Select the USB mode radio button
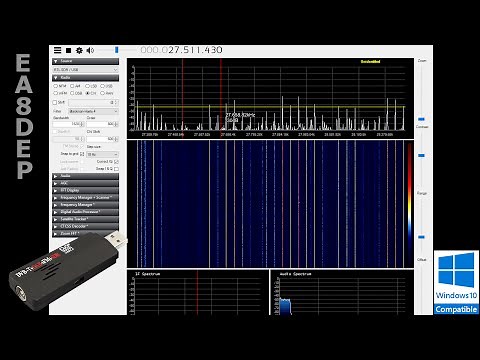 tap(103, 86)
